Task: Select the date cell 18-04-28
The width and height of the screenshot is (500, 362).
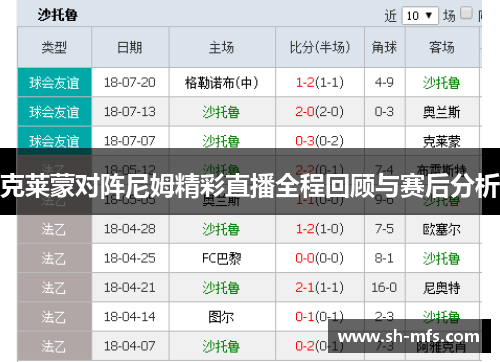Action: tap(130, 229)
